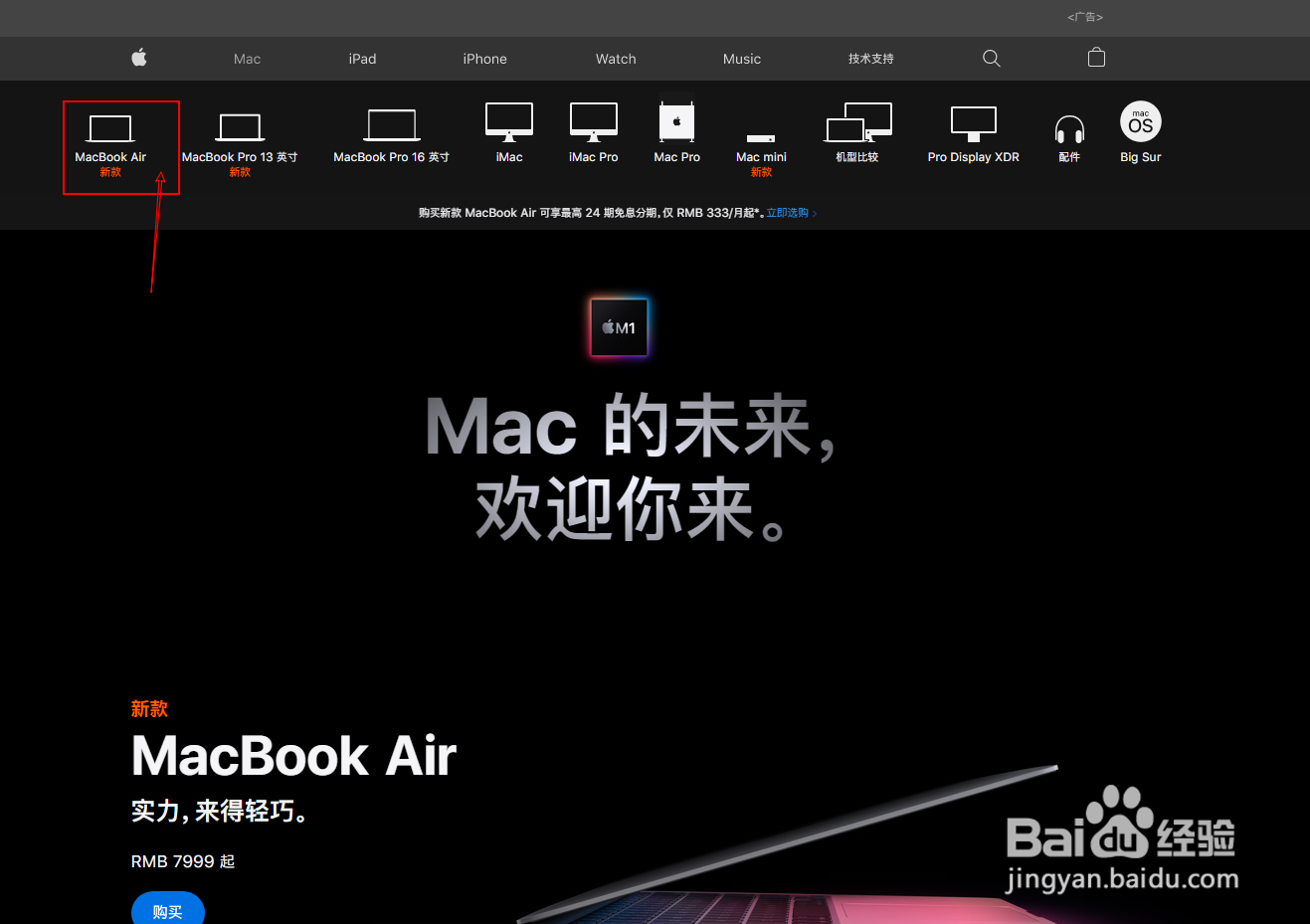The height and width of the screenshot is (924, 1310).
Task: Follow the 立即选购 link
Action: pos(791,213)
